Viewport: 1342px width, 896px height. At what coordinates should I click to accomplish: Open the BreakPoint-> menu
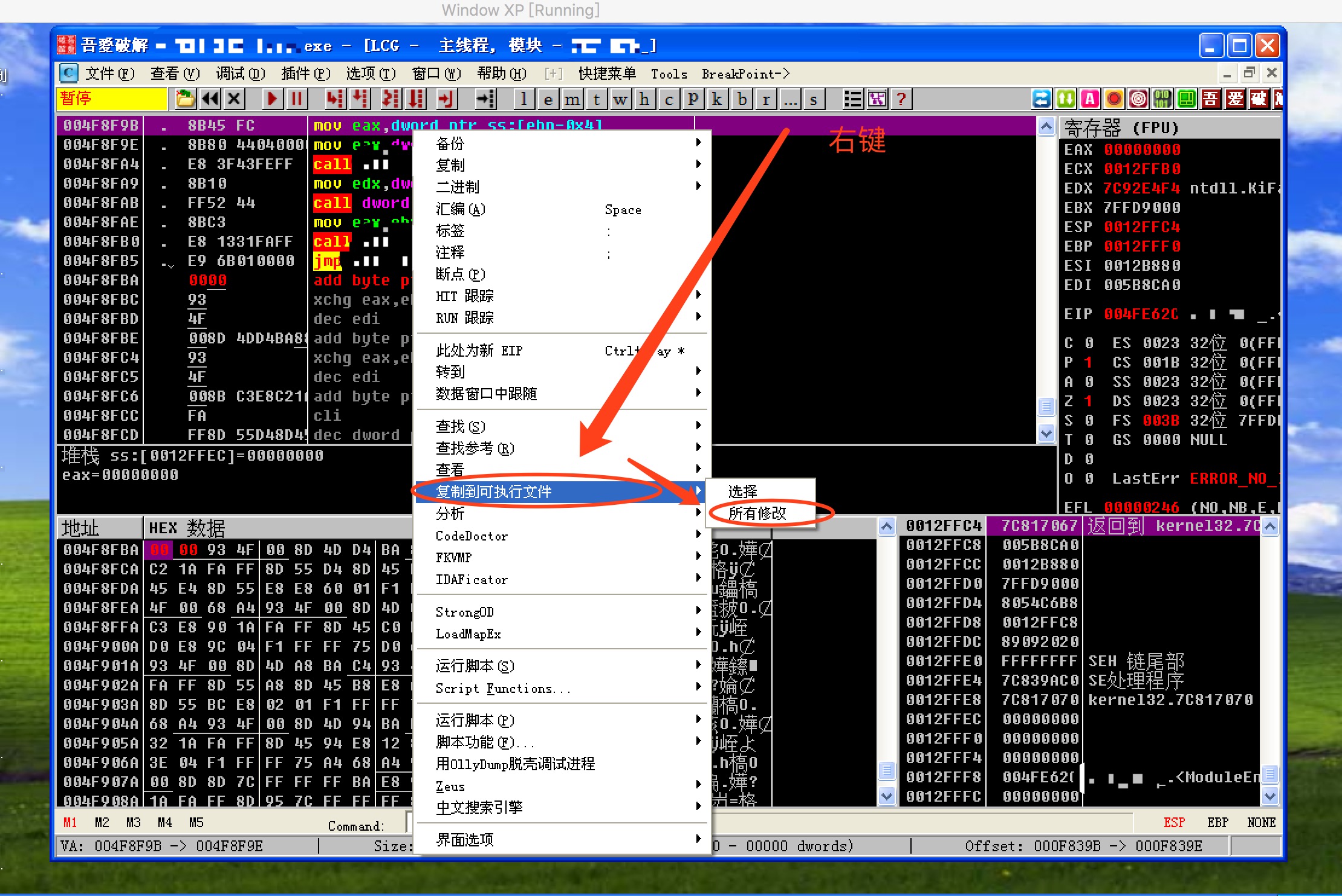pos(745,74)
